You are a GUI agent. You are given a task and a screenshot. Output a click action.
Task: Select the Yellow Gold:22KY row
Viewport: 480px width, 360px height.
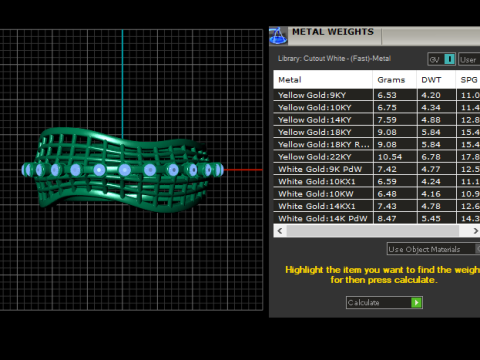click(377, 157)
